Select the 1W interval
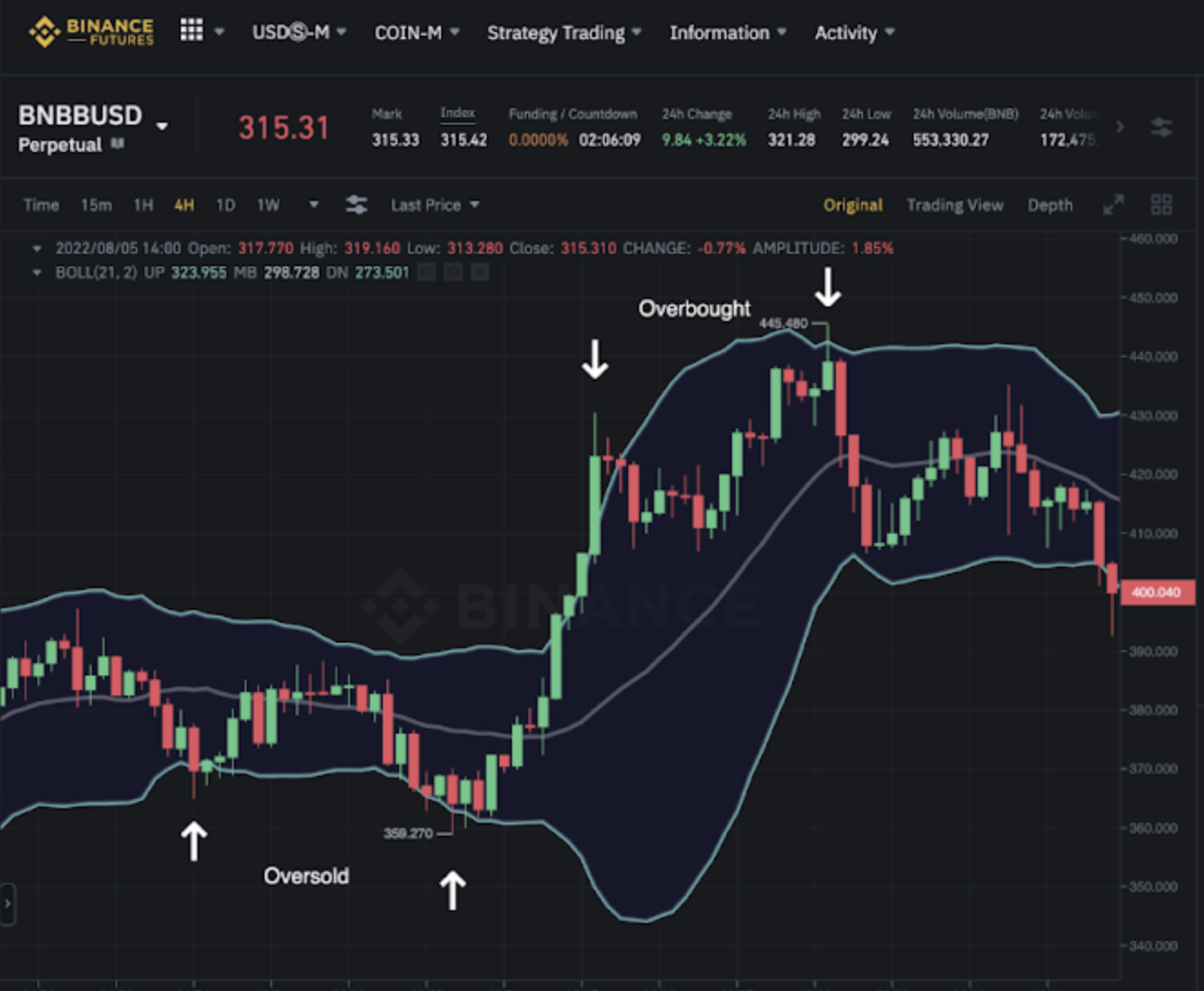The height and width of the screenshot is (991, 1204). [x=268, y=205]
